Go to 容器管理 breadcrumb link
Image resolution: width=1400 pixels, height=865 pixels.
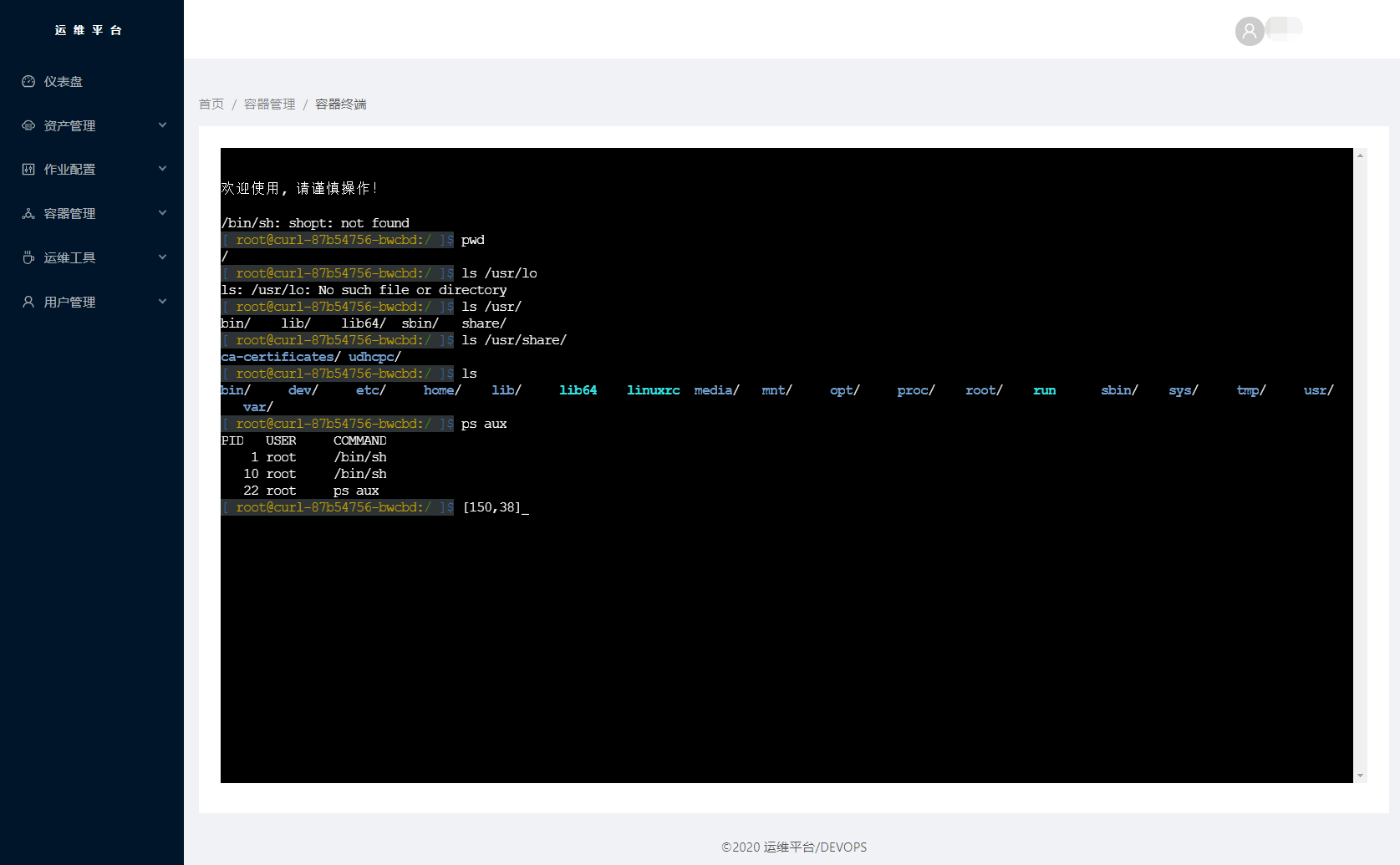(269, 104)
